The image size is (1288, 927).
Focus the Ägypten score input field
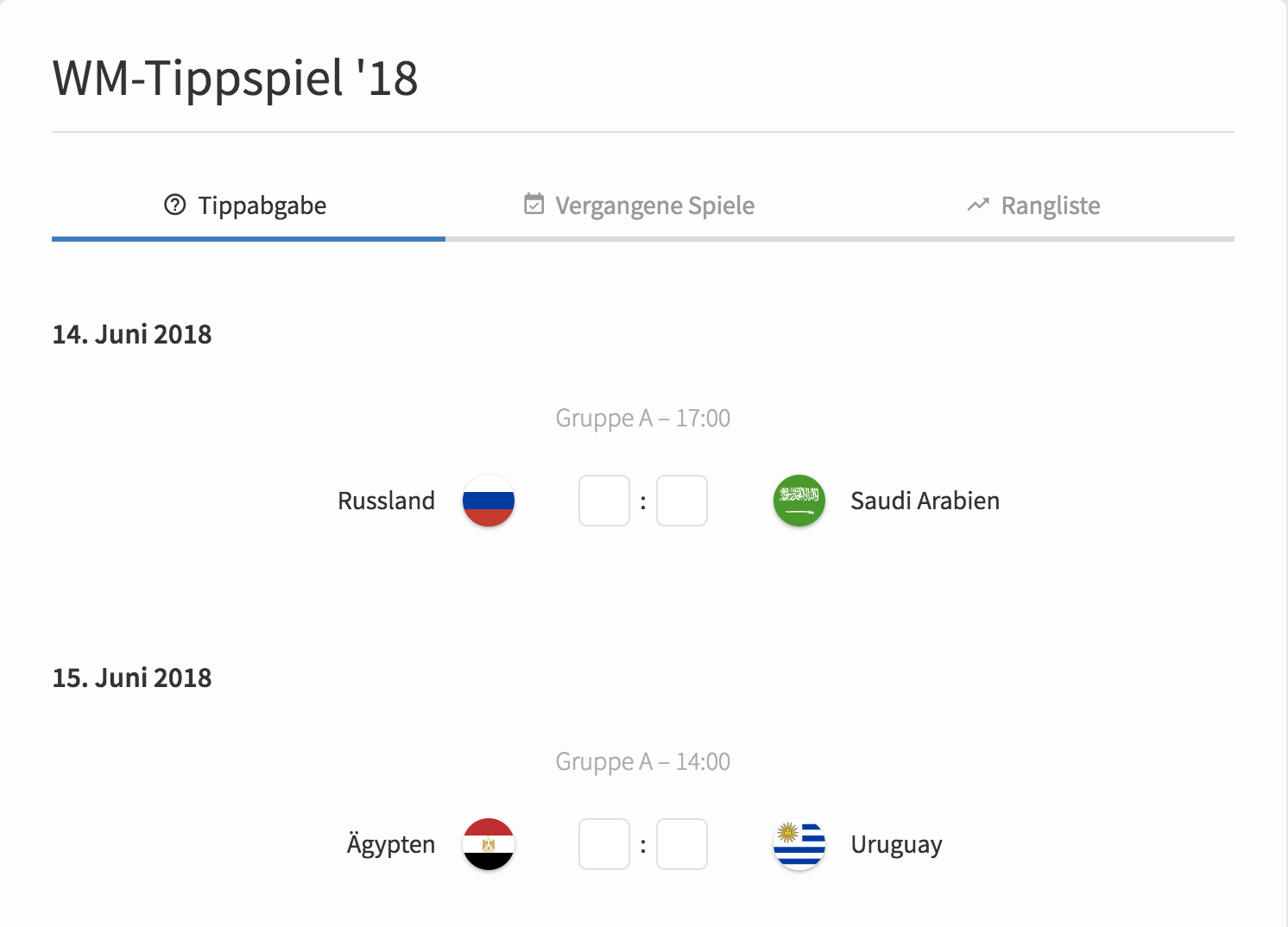pyautogui.click(x=604, y=844)
